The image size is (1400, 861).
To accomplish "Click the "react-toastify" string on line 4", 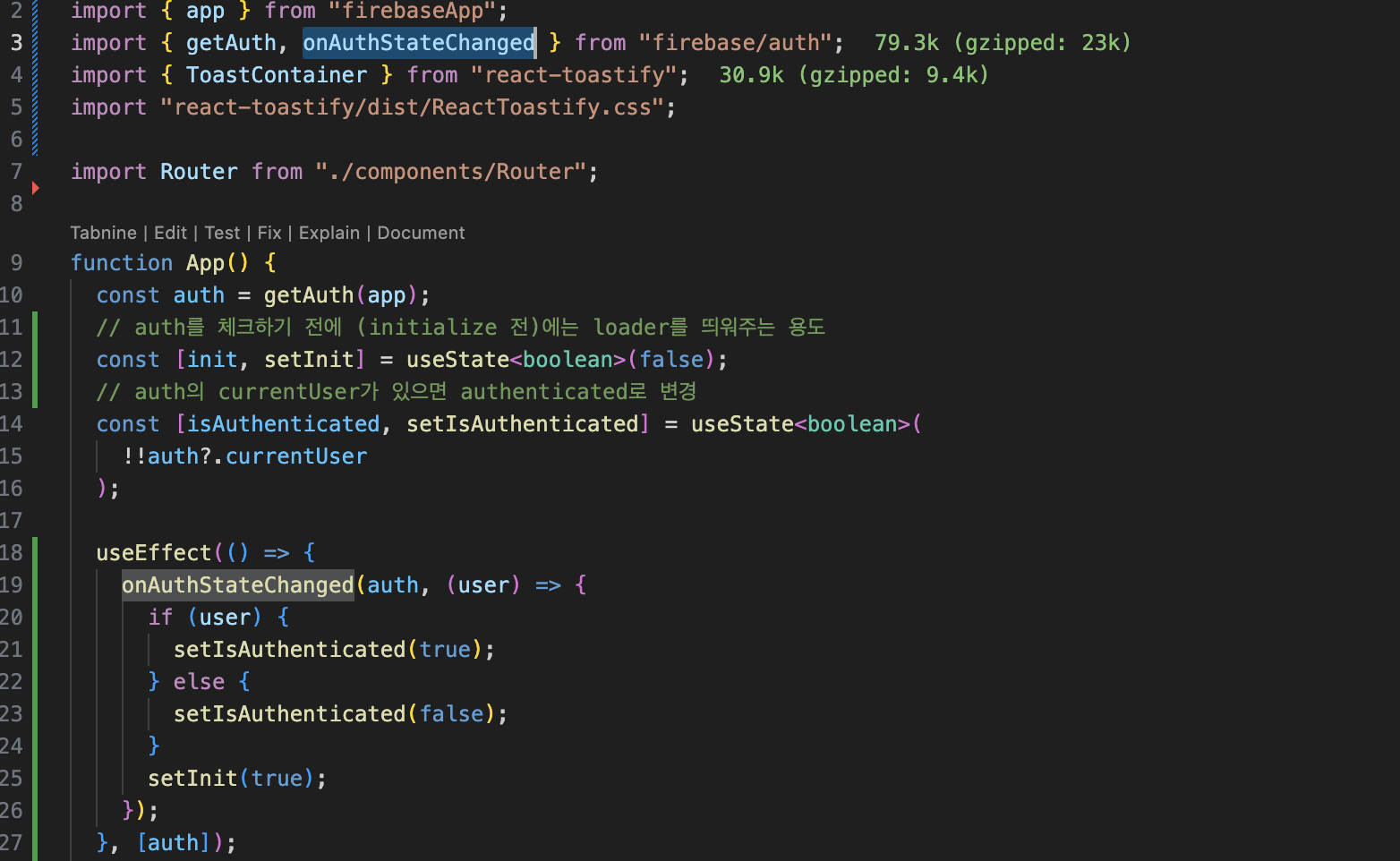I will point(574,75).
